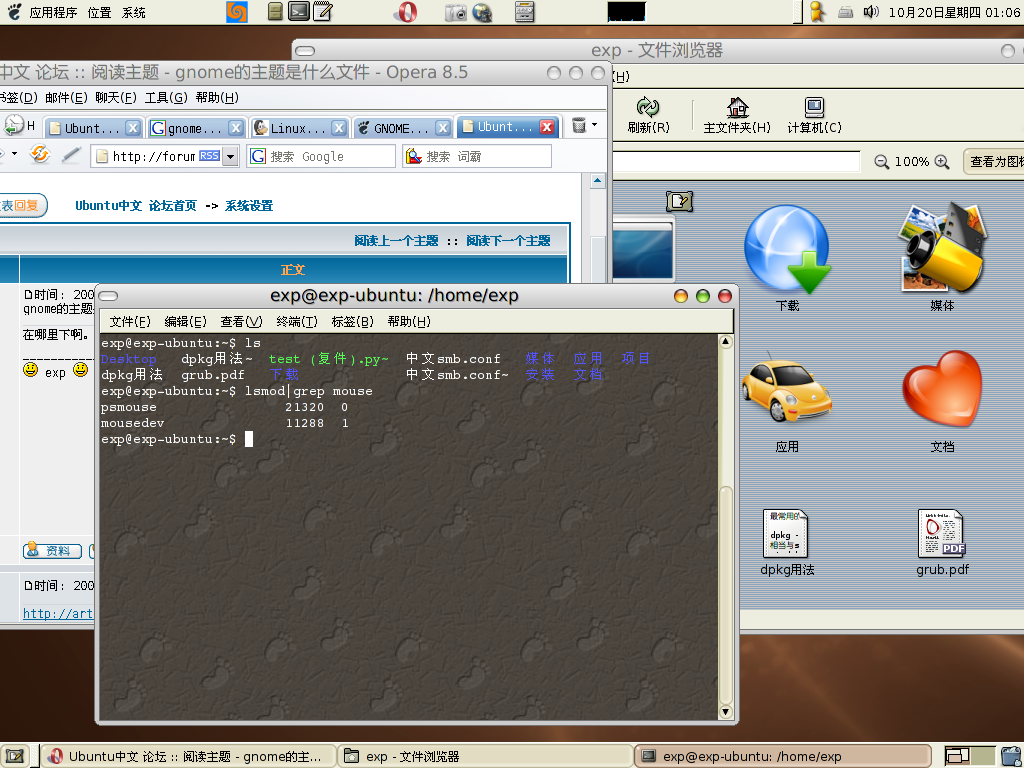The image size is (1024, 768).
Task: Switch to the gnome... Opera tab
Action: point(196,127)
